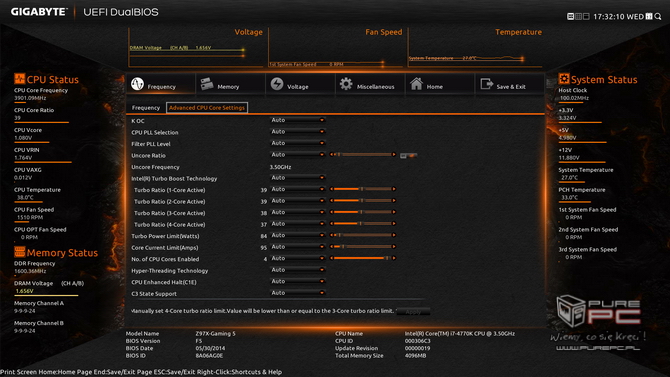Open the Core Current Limit(Amps) dropdown
Screen dimensions: 670x377
click(x=297, y=247)
